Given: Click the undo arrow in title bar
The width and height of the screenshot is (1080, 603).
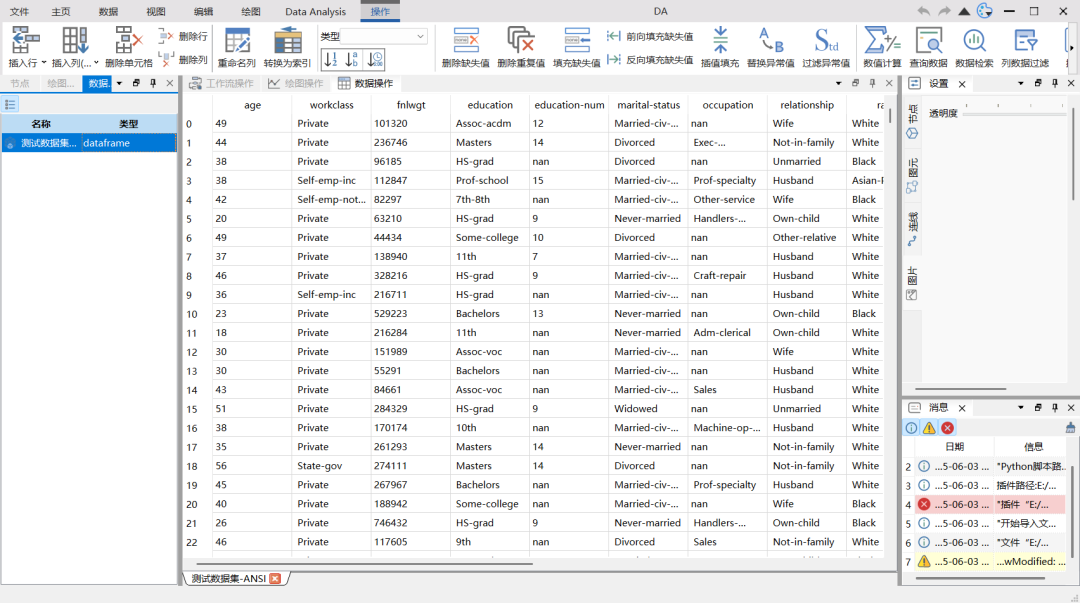Looking at the screenshot, I should point(923,11).
